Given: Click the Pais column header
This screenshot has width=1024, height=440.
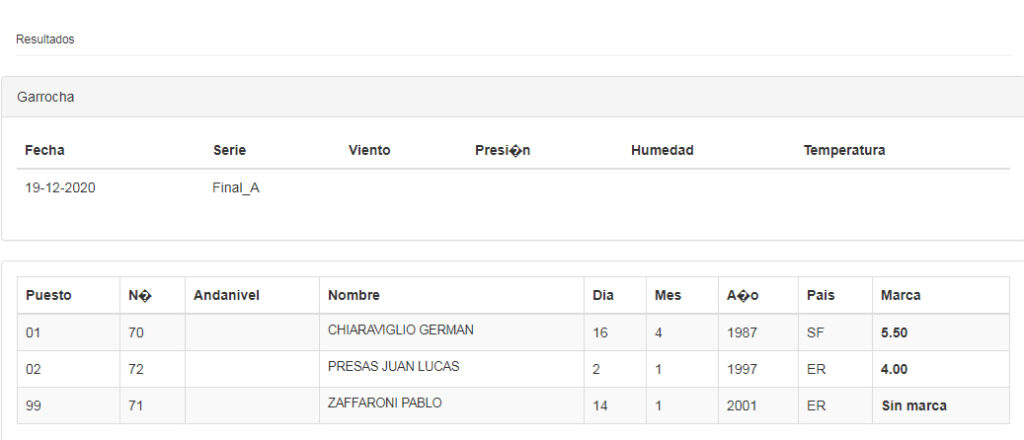Looking at the screenshot, I should pyautogui.click(x=820, y=295).
